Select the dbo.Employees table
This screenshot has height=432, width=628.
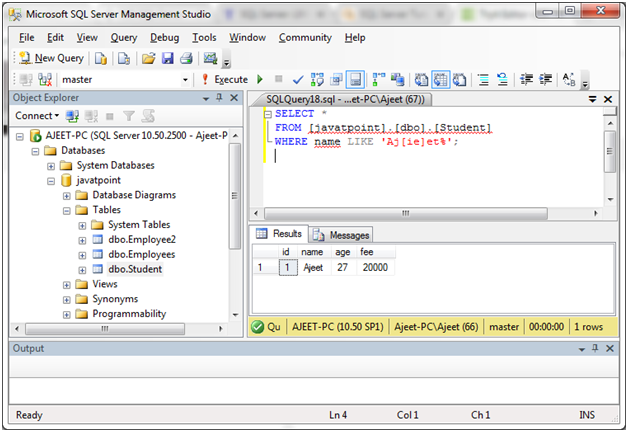[x=141, y=254]
